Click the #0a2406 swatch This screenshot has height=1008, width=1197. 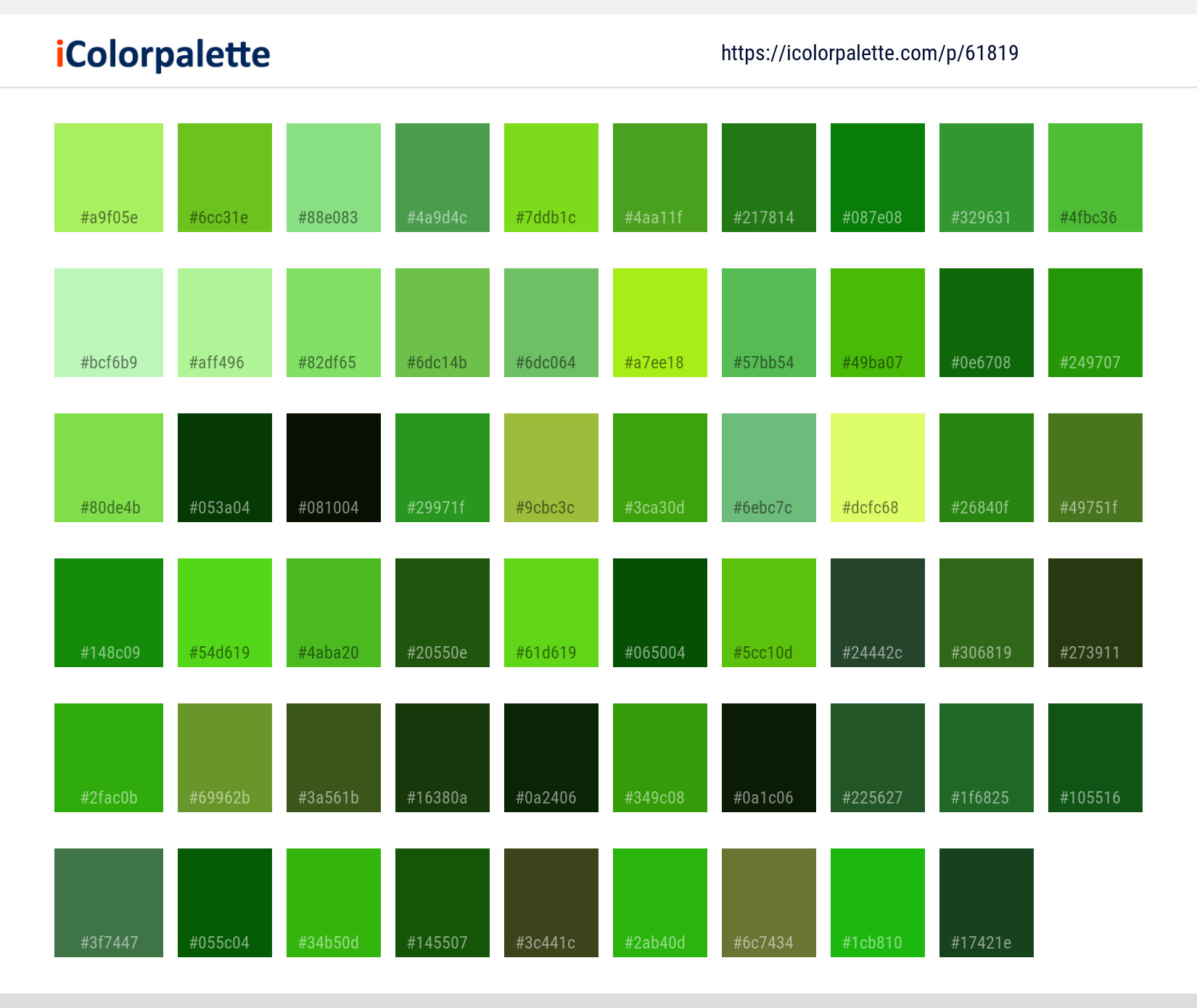tap(551, 758)
